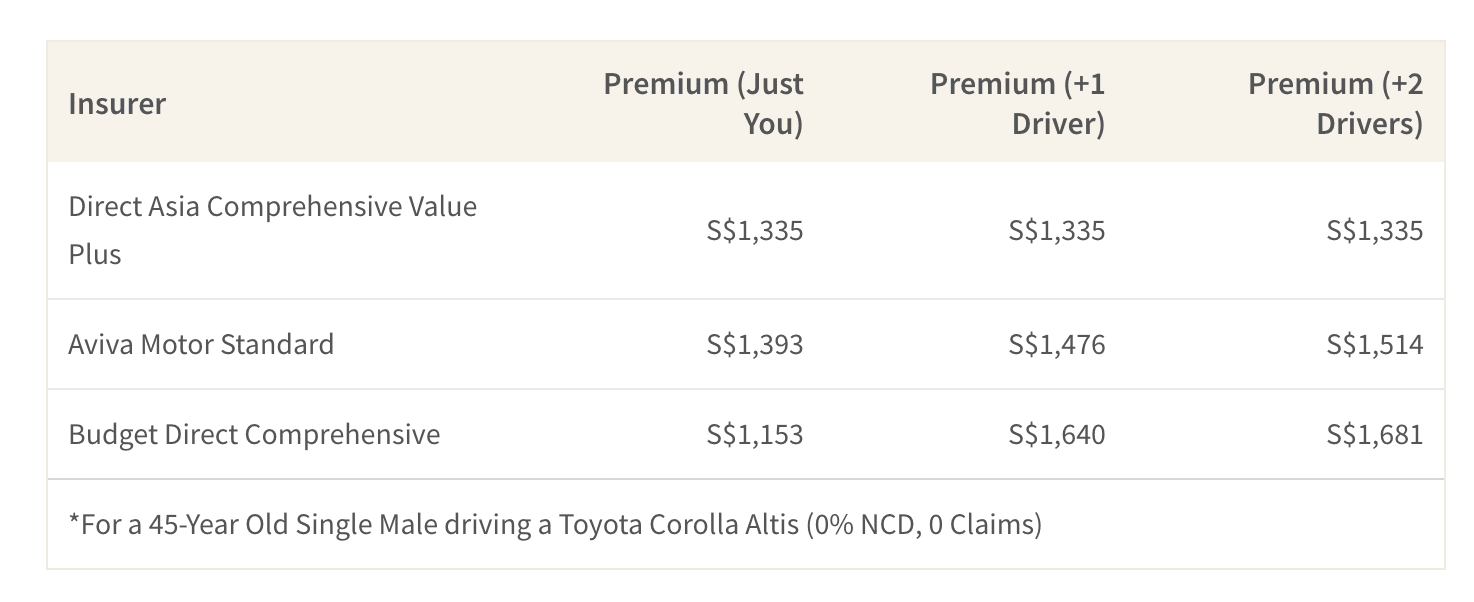Click the S$1,681 Budget Direct premium

tap(1375, 435)
